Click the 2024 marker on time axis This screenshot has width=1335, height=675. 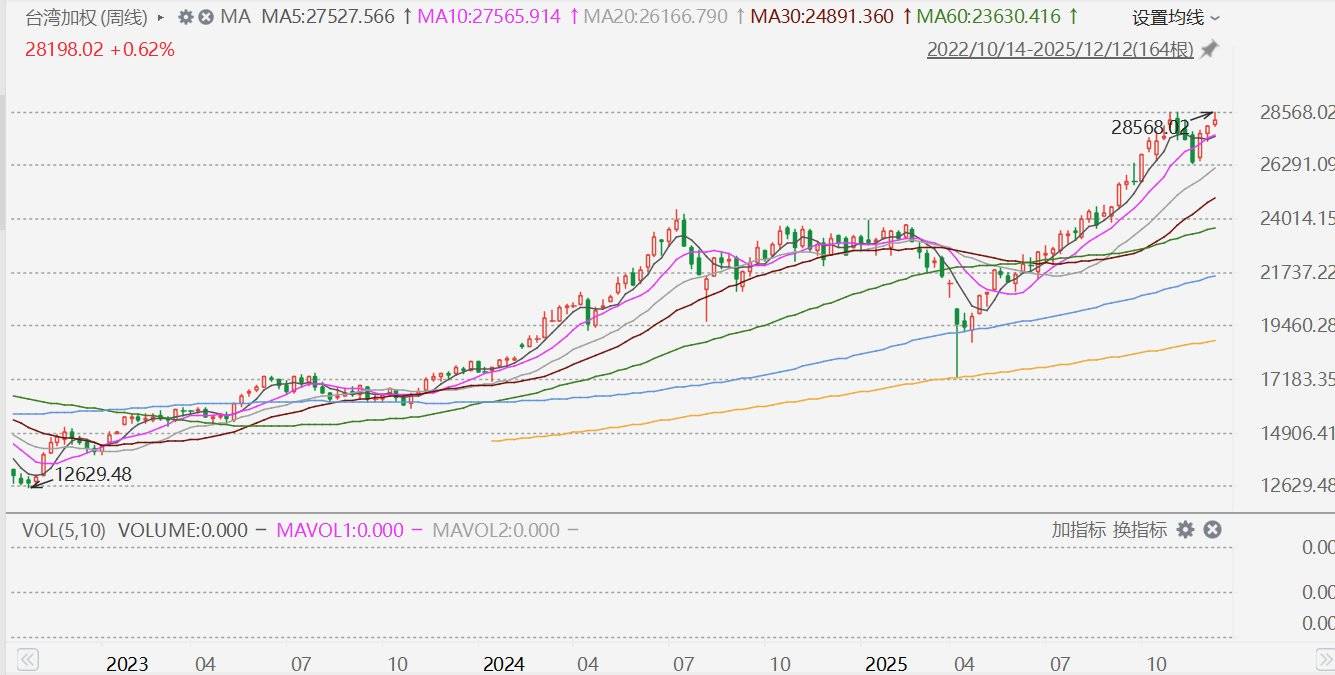click(503, 664)
